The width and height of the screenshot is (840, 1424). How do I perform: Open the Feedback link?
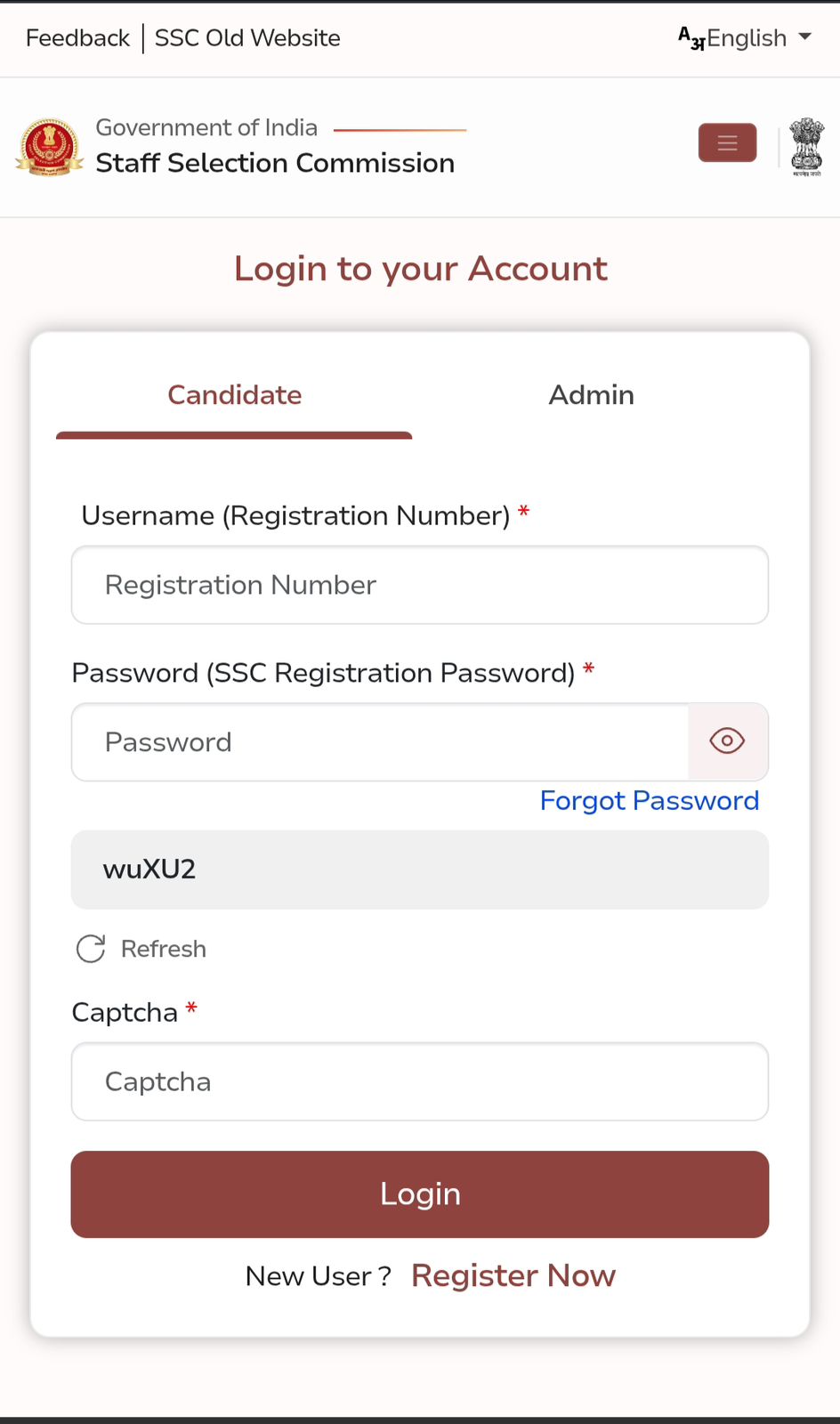[x=77, y=38]
